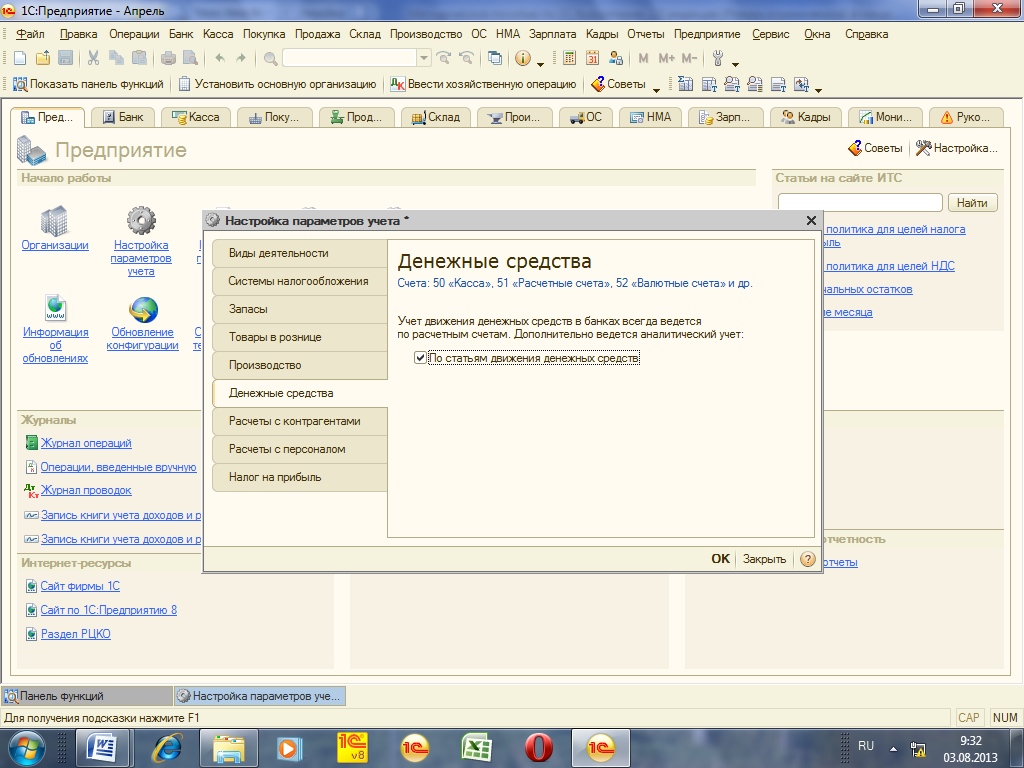Image resolution: width=1024 pixels, height=768 pixels.
Task: Click the Help info toolbar icon
Action: click(x=522, y=58)
